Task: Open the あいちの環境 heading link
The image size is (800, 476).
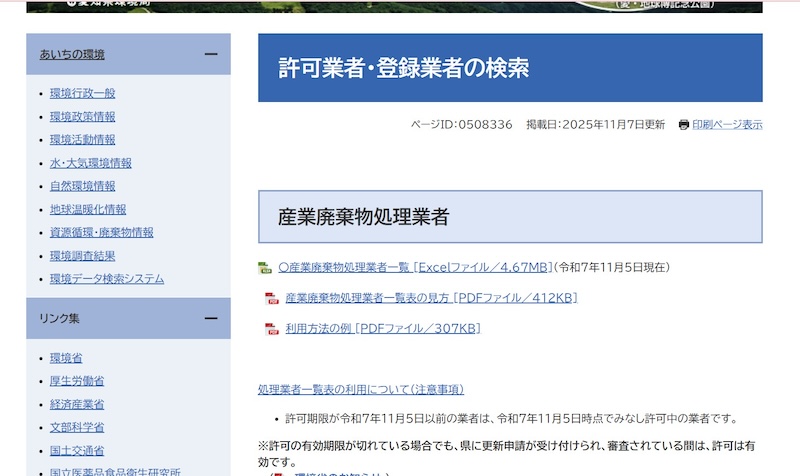Action: pyautogui.click(x=72, y=55)
